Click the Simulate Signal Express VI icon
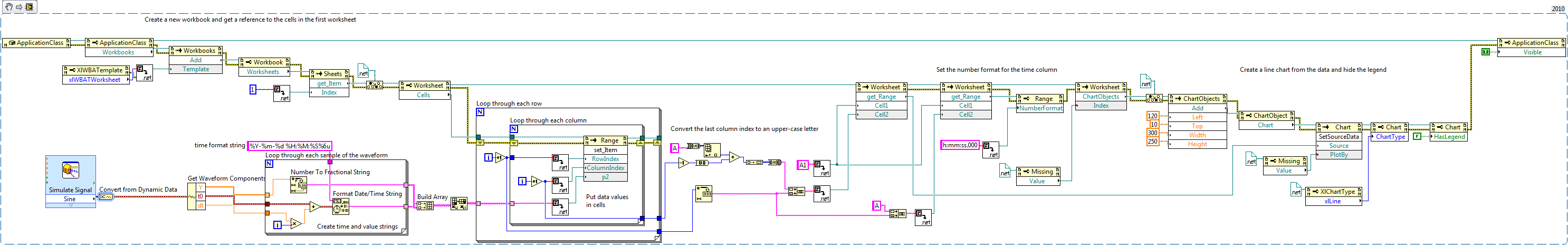1568x245 pixels. pyautogui.click(x=70, y=171)
